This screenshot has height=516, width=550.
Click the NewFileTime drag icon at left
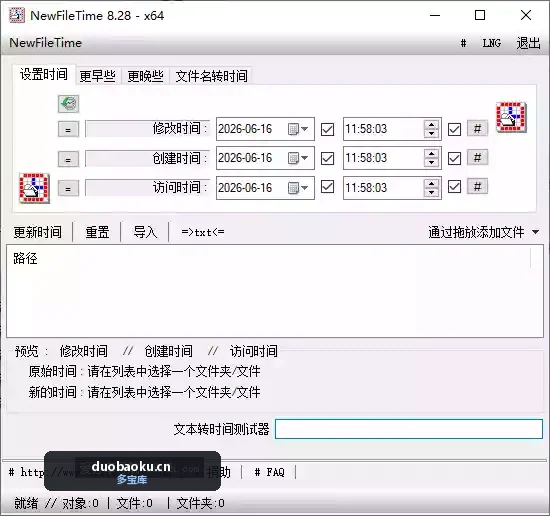pos(34,188)
